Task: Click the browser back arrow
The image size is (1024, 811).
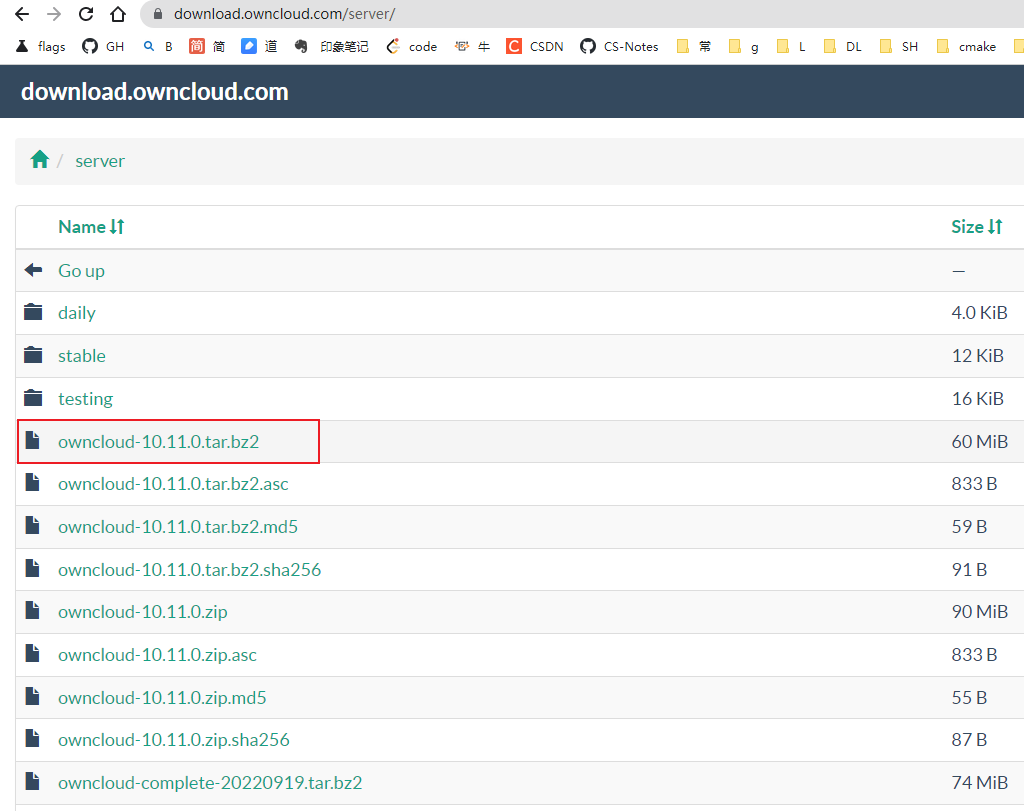Action: (22, 14)
